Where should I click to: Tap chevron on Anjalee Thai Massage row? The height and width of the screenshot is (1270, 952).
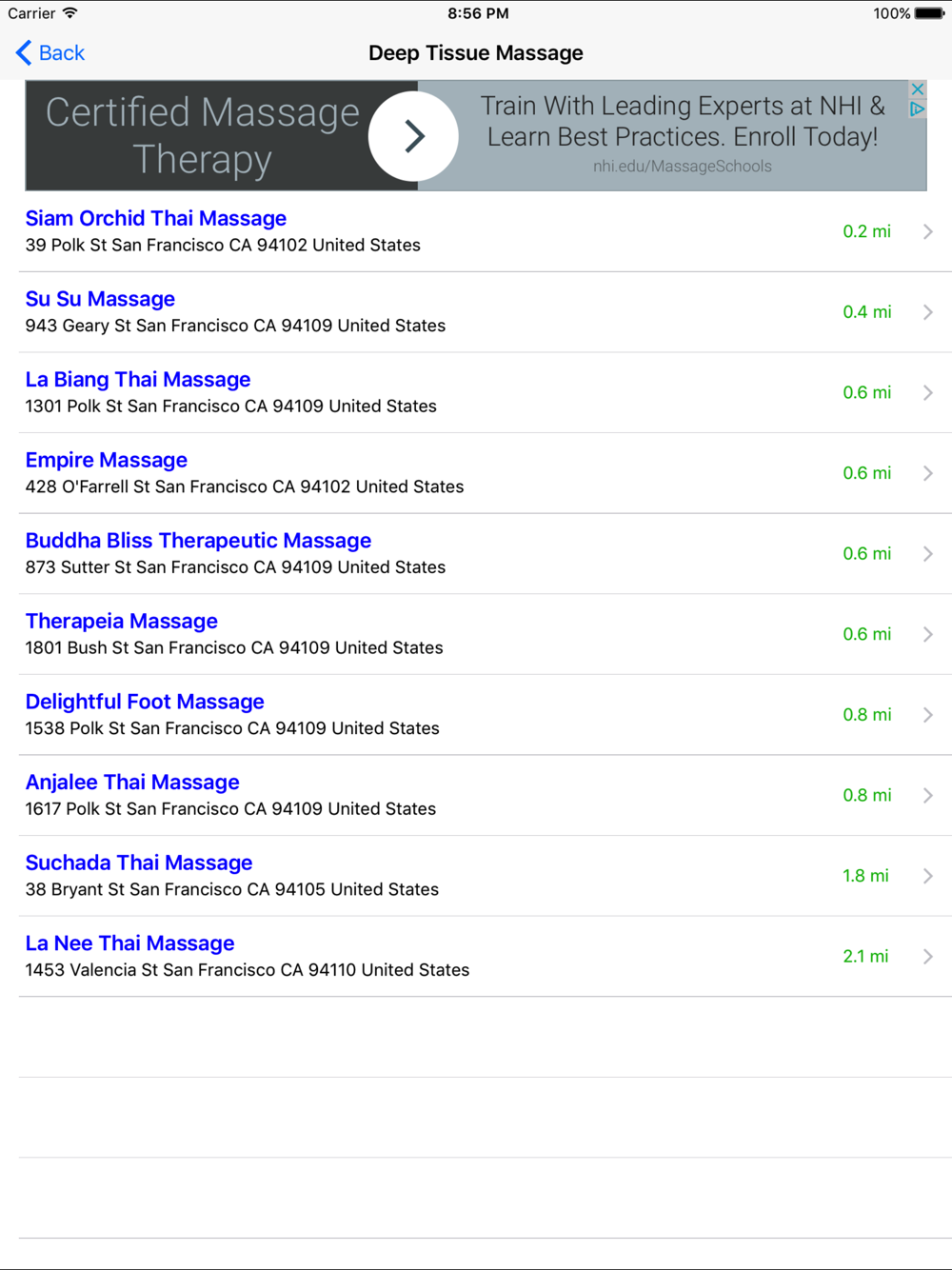(928, 795)
